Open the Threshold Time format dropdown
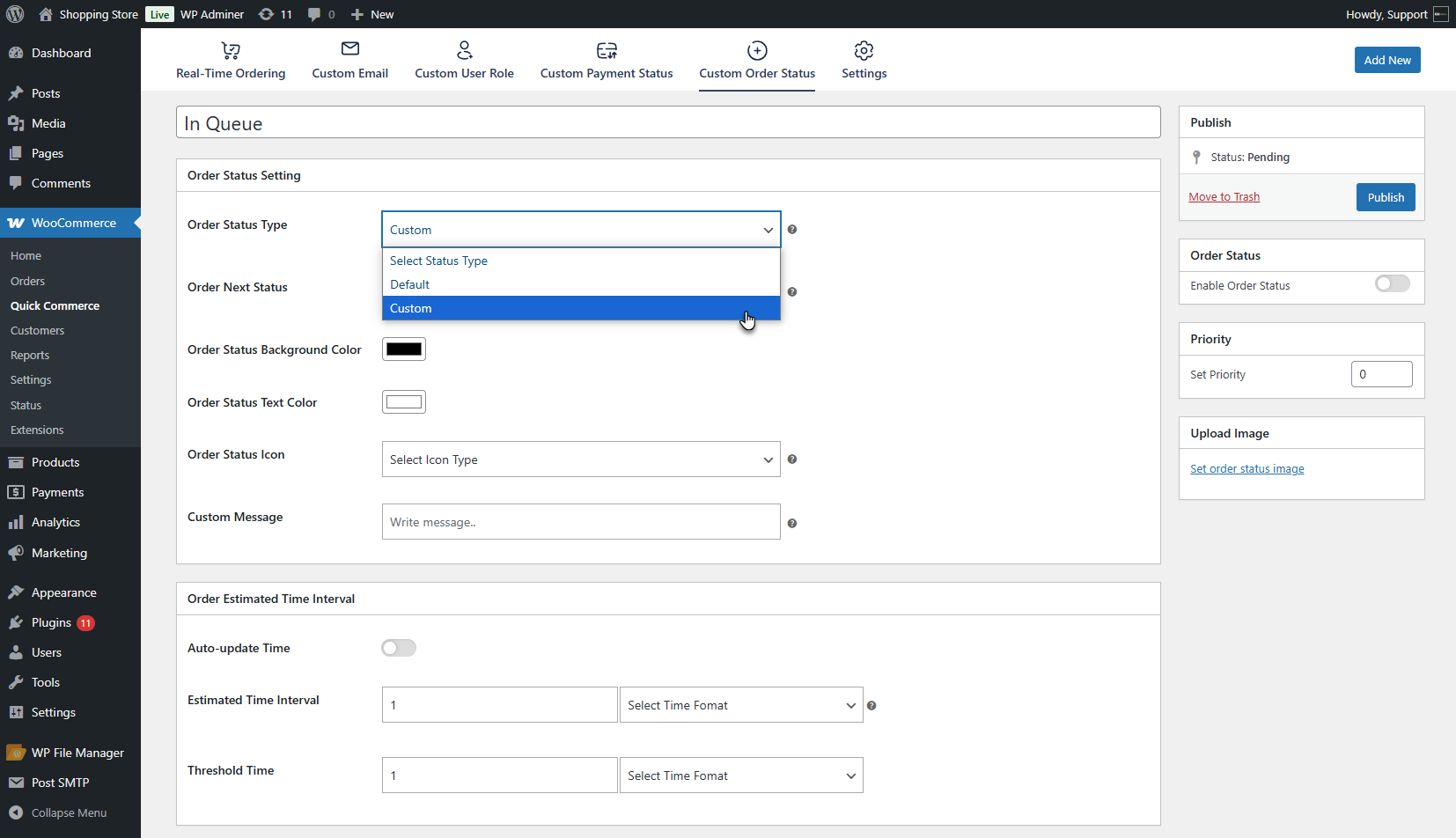Viewport: 1456px width, 838px height. tap(741, 776)
